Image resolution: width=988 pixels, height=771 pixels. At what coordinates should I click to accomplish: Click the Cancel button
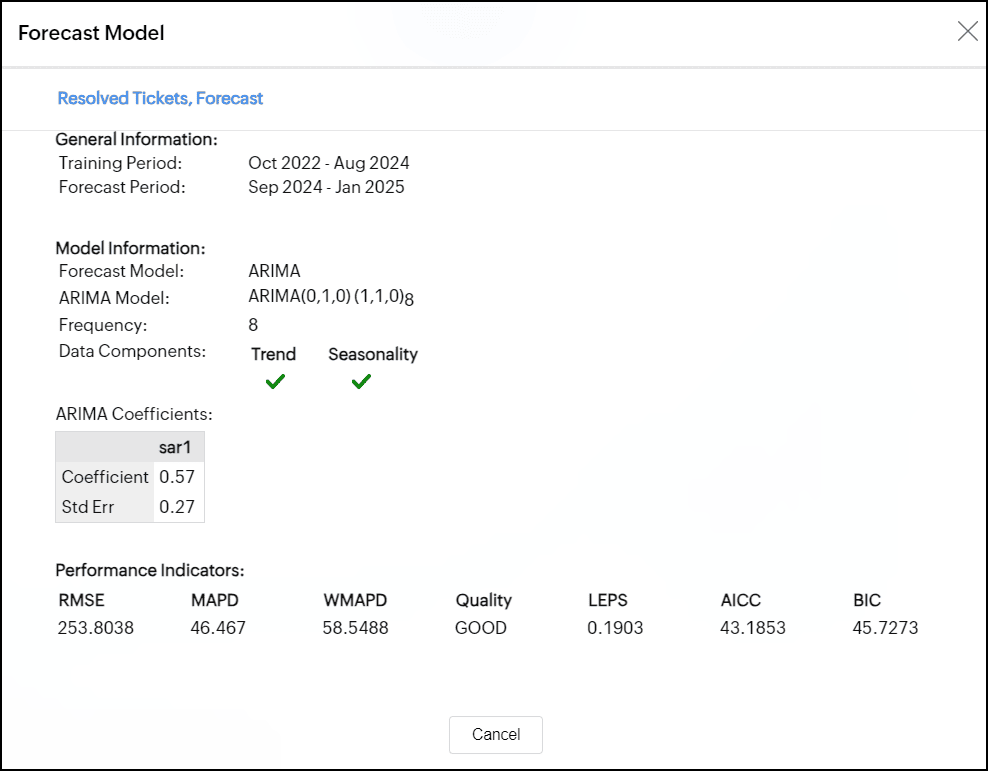click(x=496, y=734)
